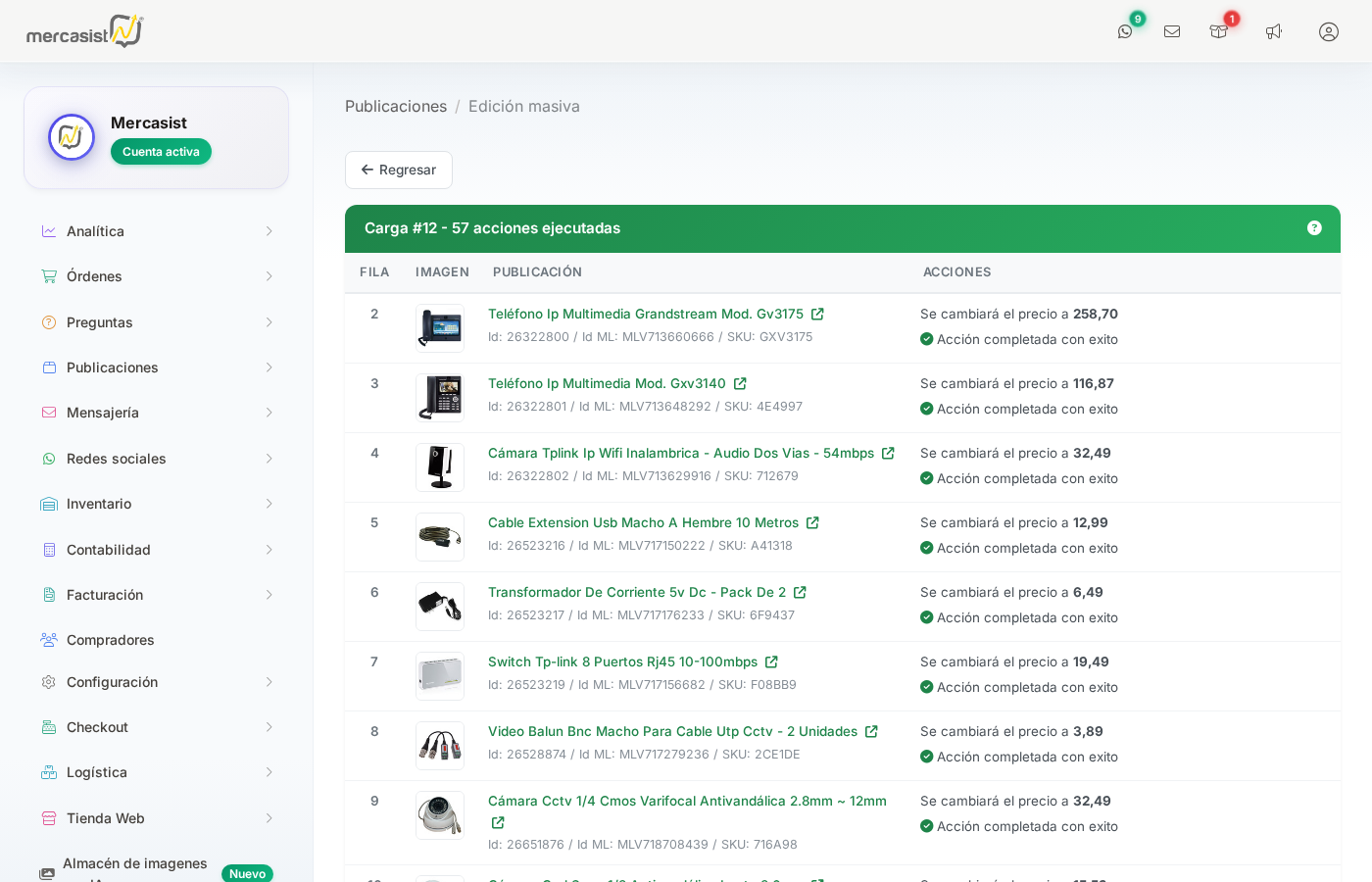Click the gift box icon with red badge

[1219, 31]
